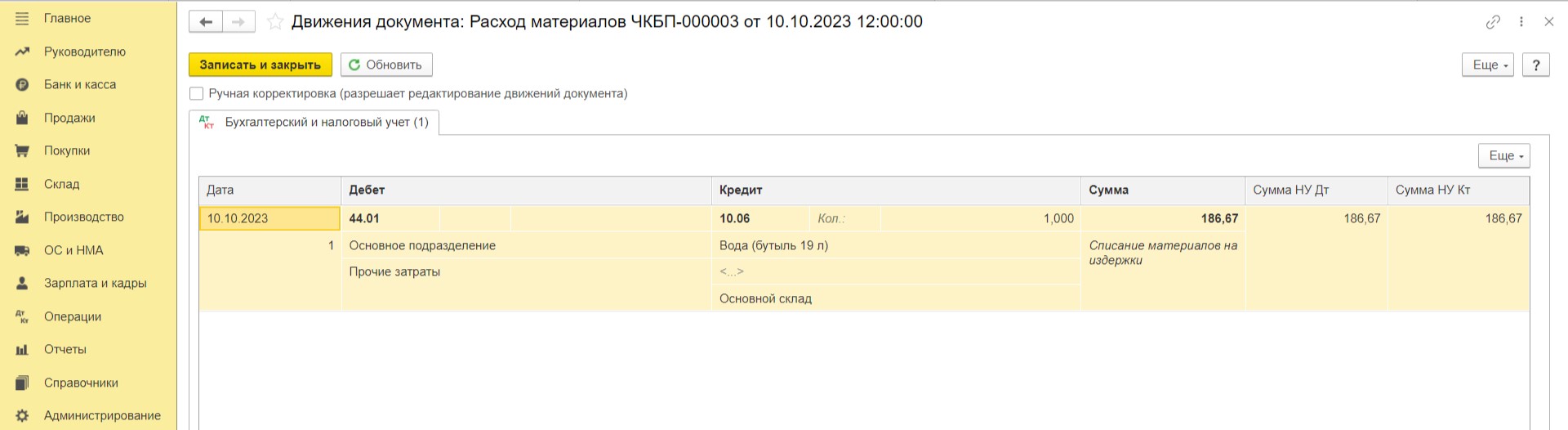Open the hamburger menu icon beside Главное
The image size is (1568, 430).
22,18
